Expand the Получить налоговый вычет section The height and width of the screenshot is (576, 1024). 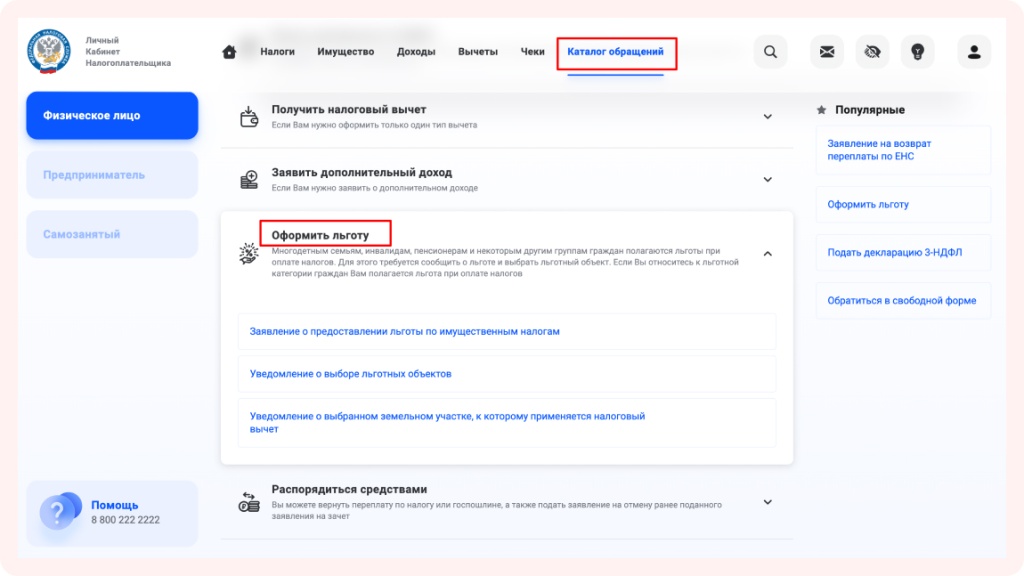tap(767, 117)
